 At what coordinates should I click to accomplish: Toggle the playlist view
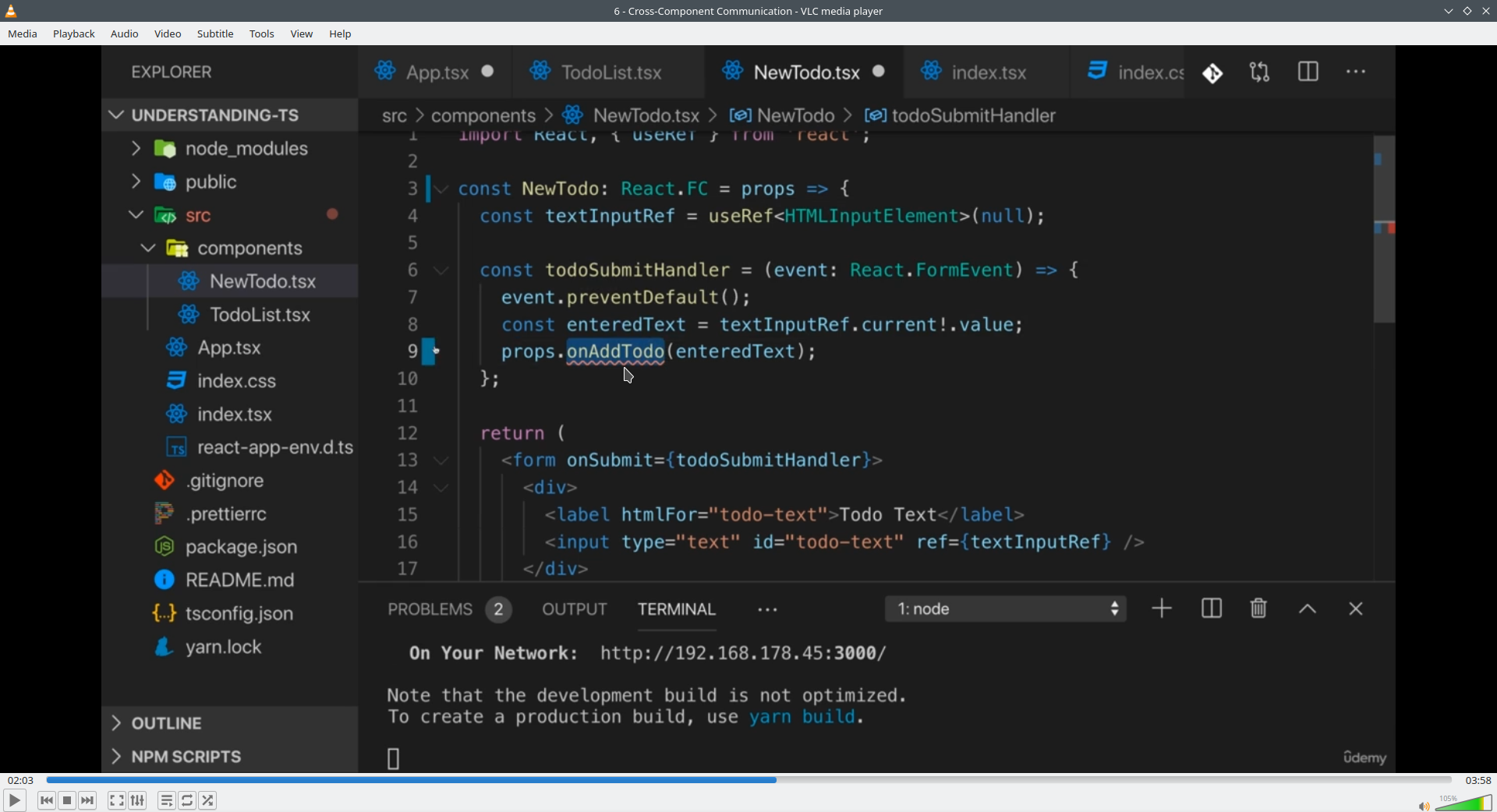(x=167, y=800)
